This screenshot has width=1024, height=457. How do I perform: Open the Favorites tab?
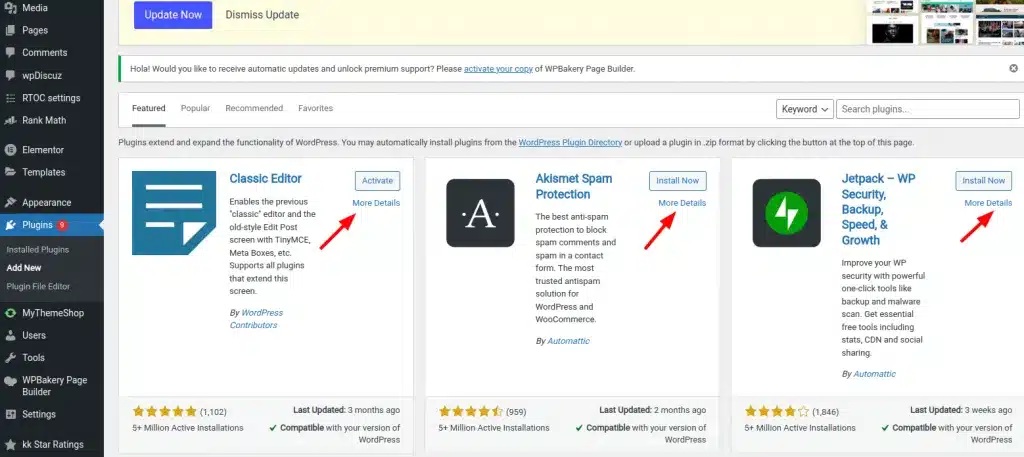[315, 108]
